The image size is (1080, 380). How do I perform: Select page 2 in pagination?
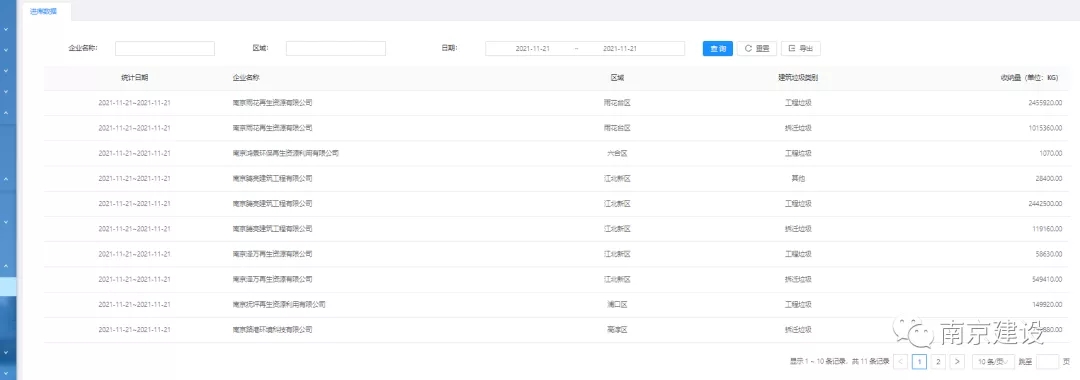coord(938,361)
